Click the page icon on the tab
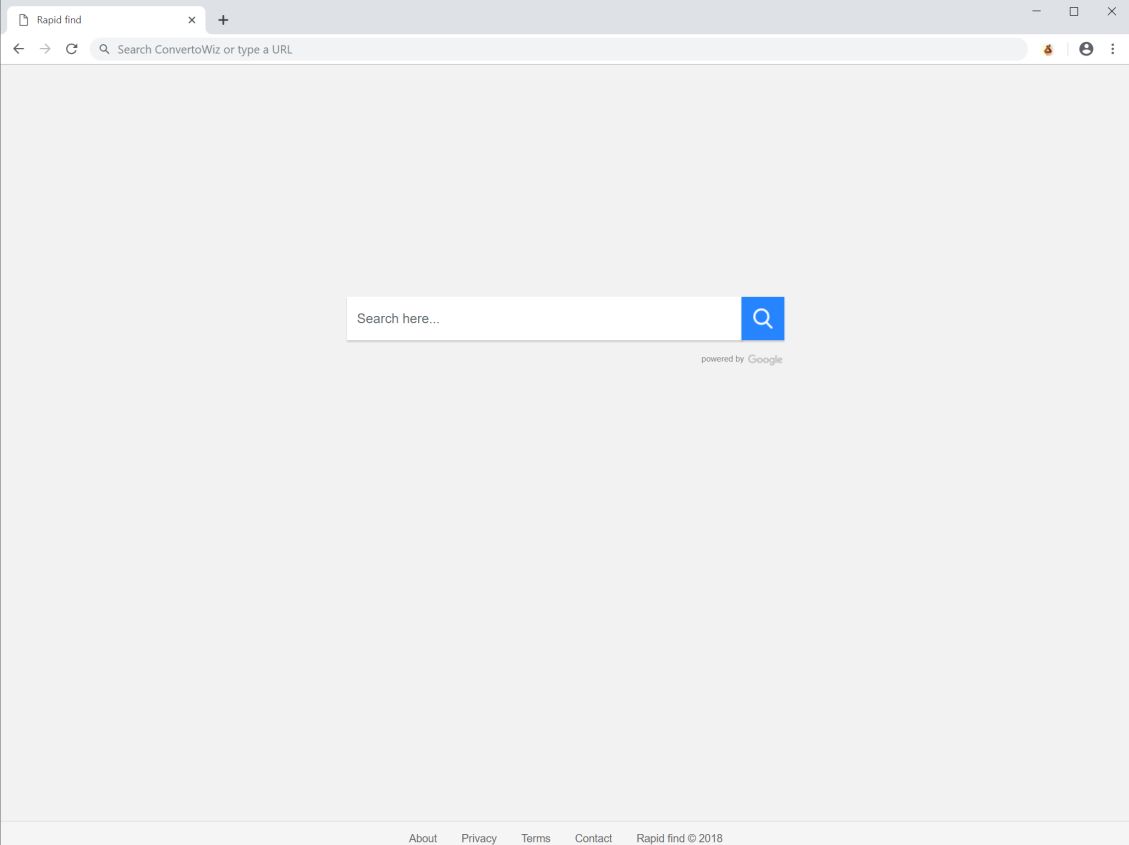The image size is (1129, 845). pos(23,20)
